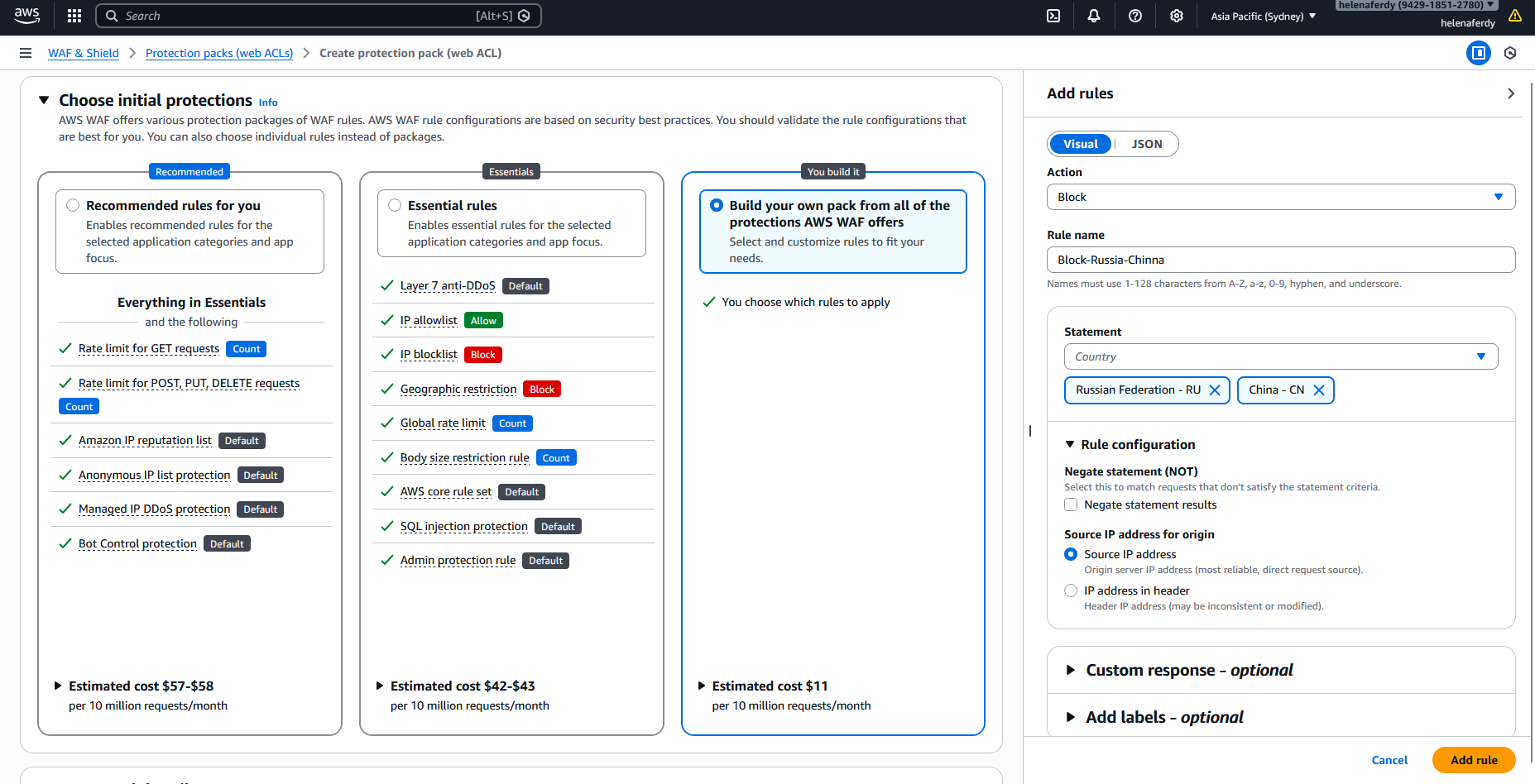
Task: Open the notifications bell
Action: click(x=1094, y=16)
